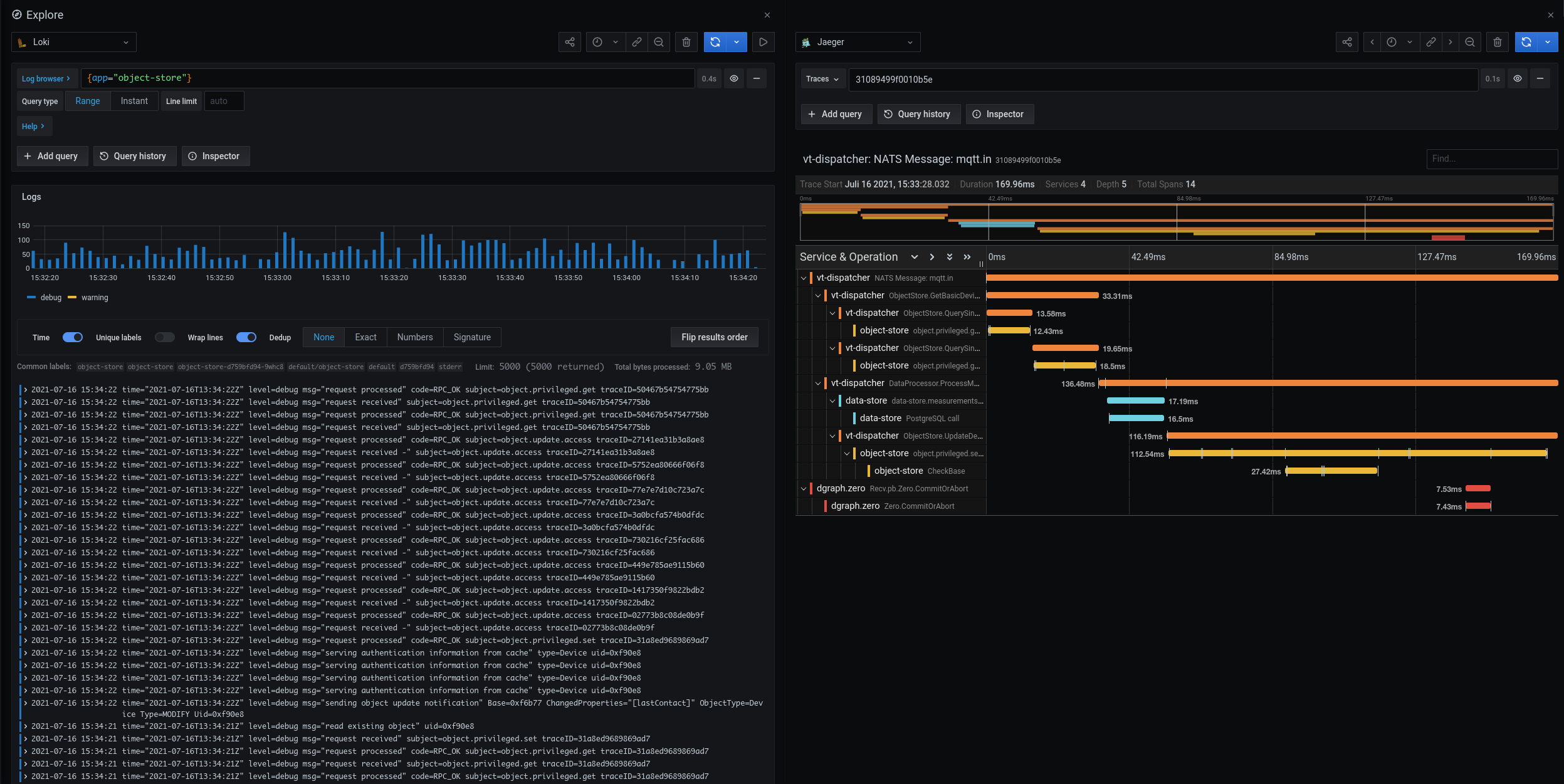Share a shortened link from the Jaeger toolbar
This screenshot has width=1564, height=784.
click(1346, 42)
